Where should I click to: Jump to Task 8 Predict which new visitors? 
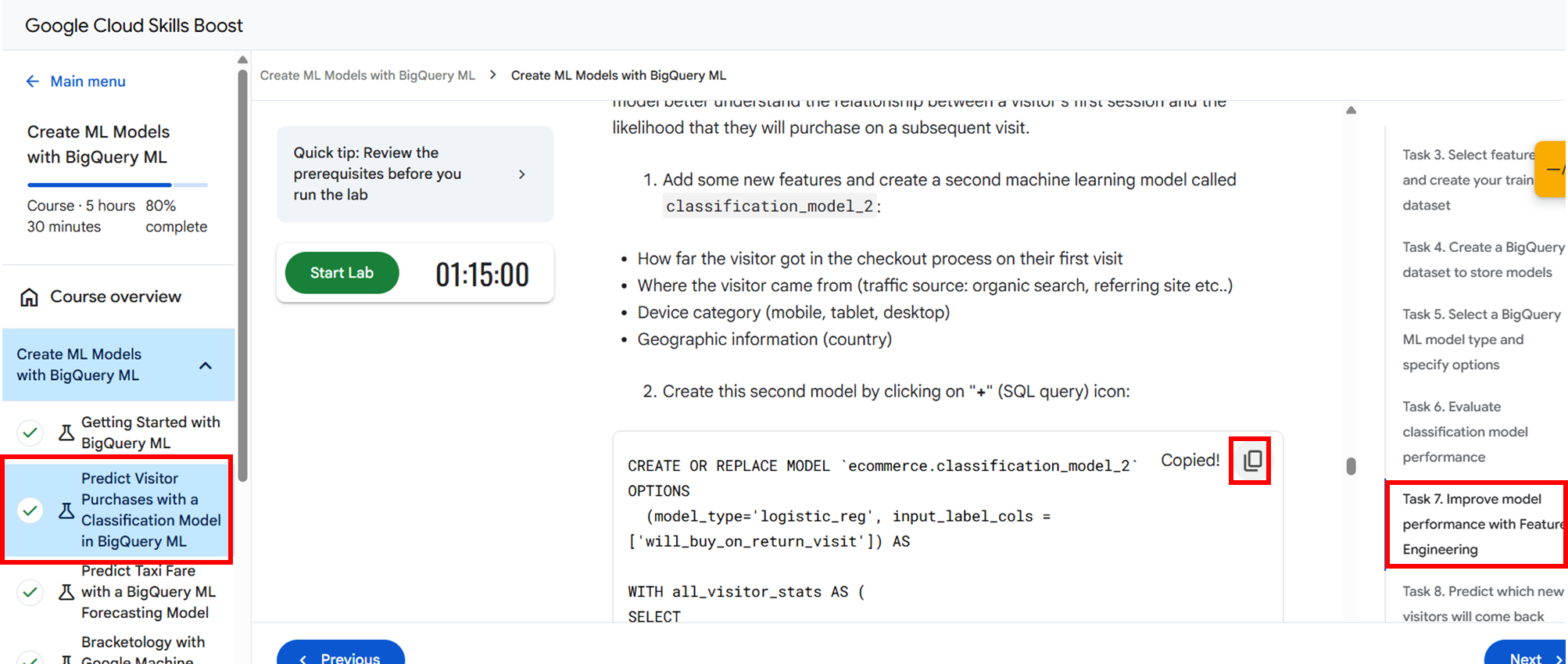tap(1483, 604)
